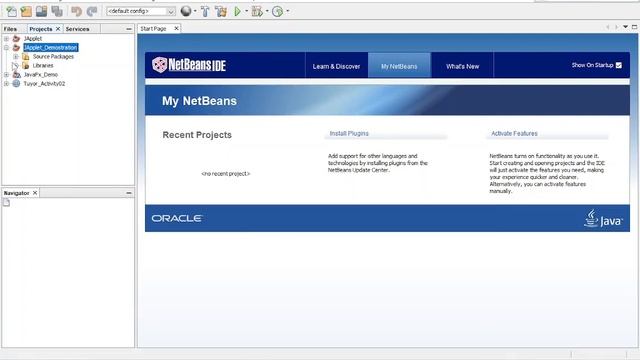Open the editor documents list dropdown
Screen dimensions: 640x360
tap(625, 27)
